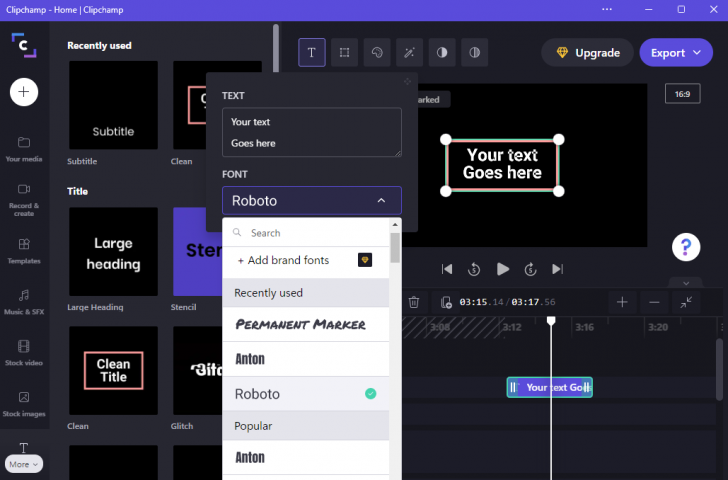728x480 pixels.
Task: Collapse the Roboto font dropdown
Action: point(312,201)
